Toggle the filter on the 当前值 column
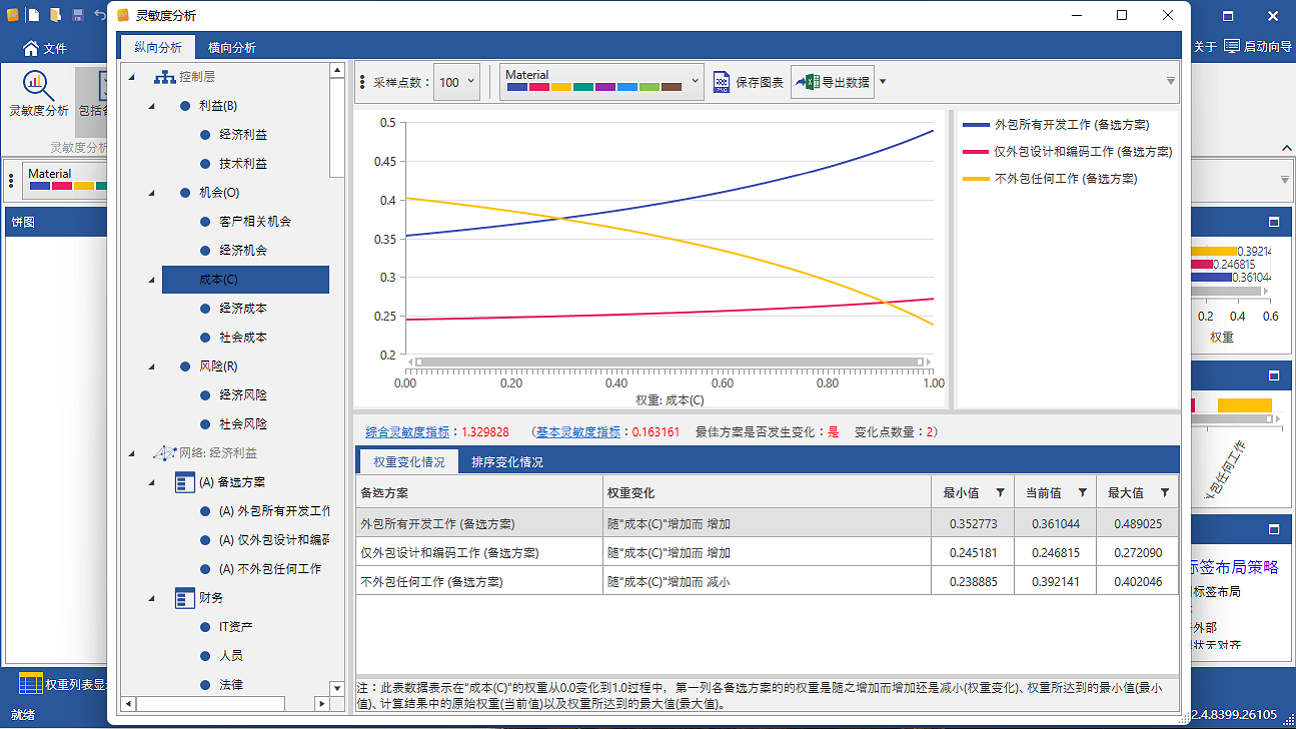1296x729 pixels. click(x=1083, y=491)
